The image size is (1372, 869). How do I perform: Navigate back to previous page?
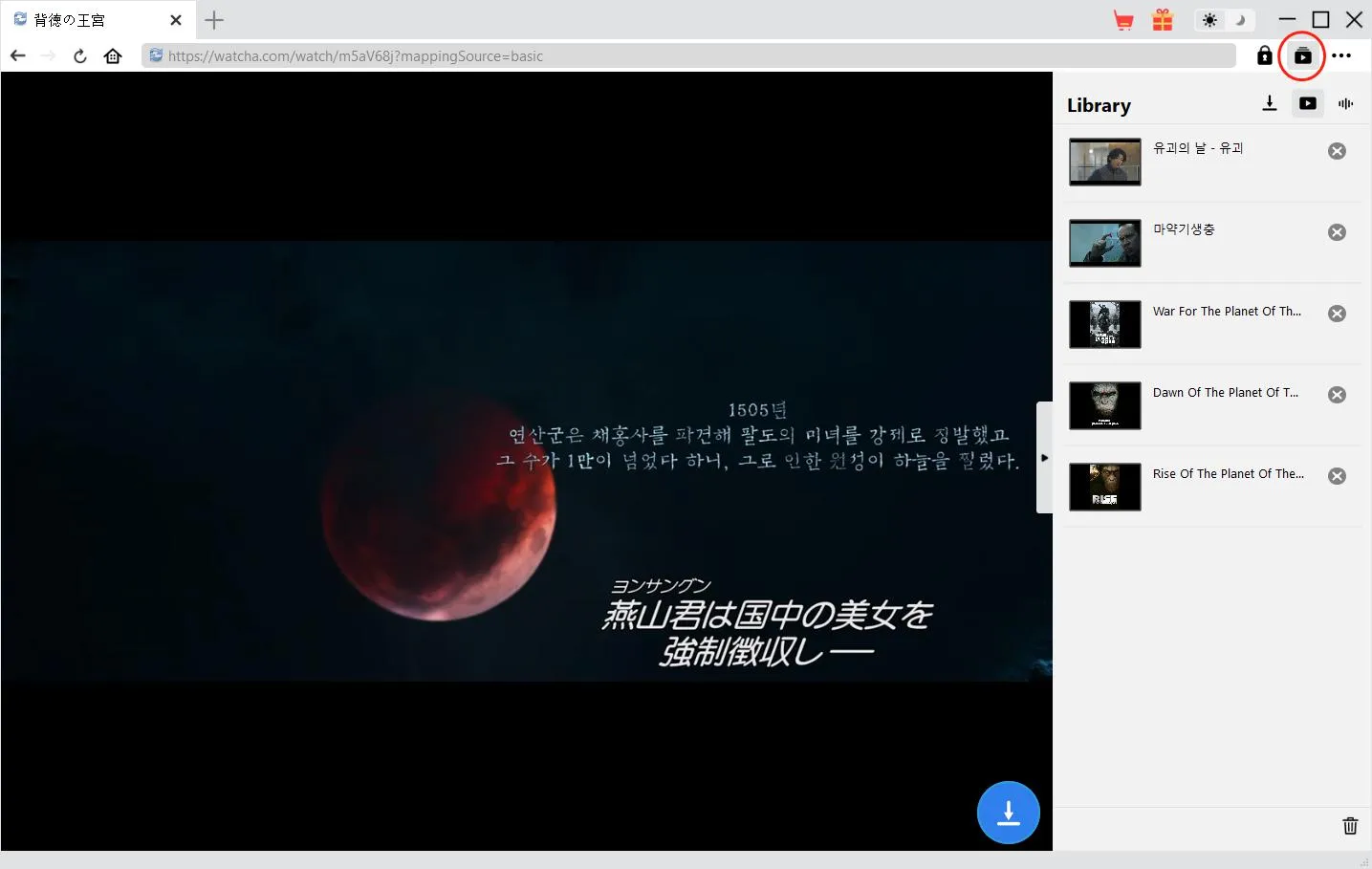(18, 56)
